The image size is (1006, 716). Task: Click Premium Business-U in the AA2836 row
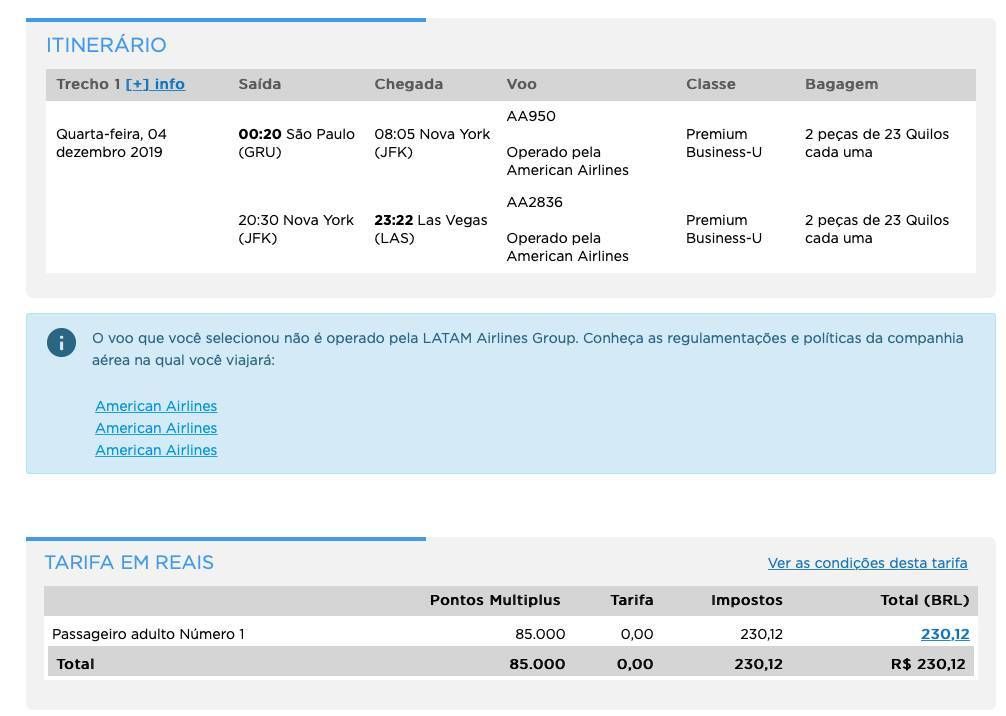coord(724,229)
